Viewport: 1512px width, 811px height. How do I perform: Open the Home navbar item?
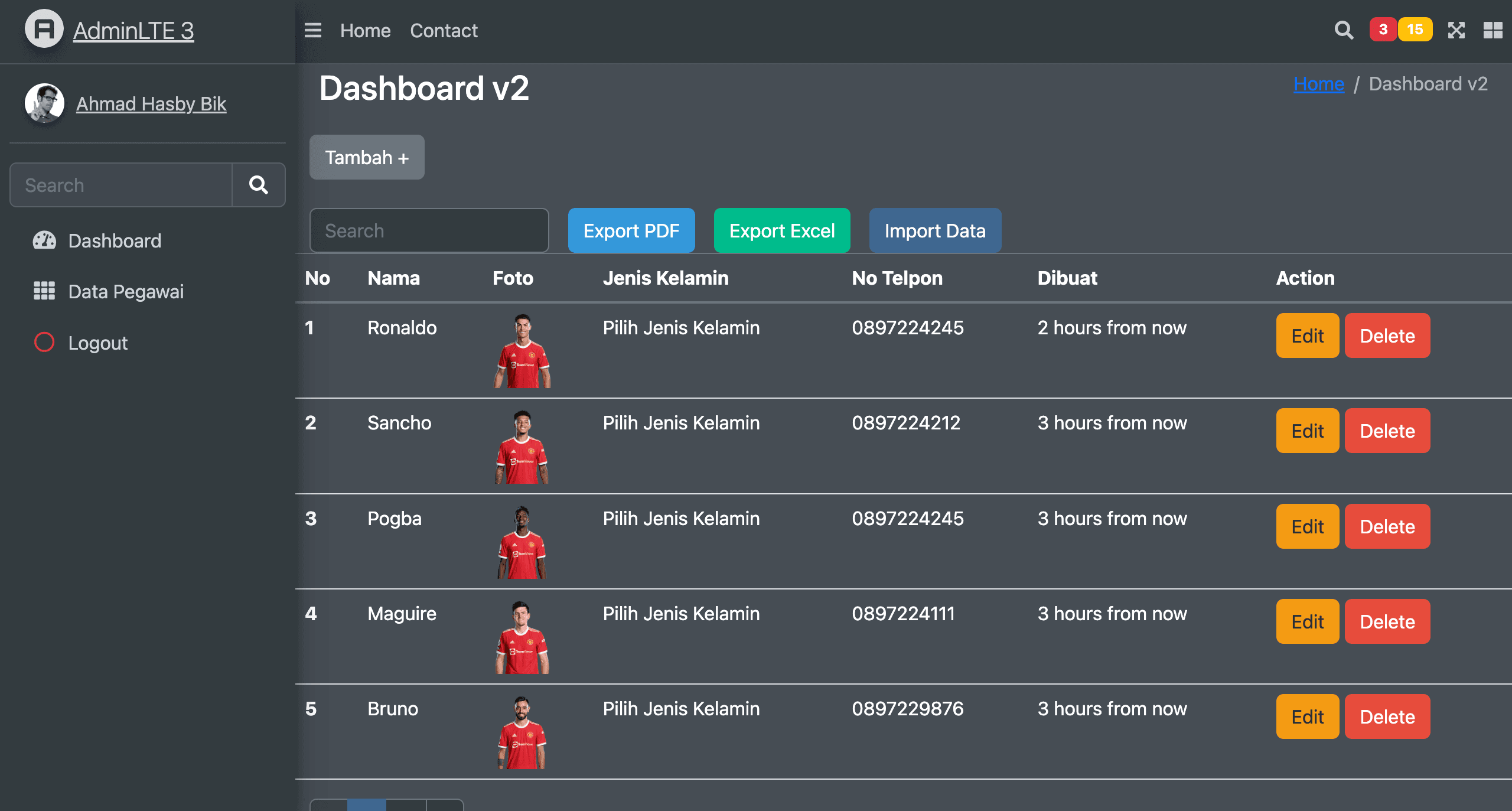(366, 31)
